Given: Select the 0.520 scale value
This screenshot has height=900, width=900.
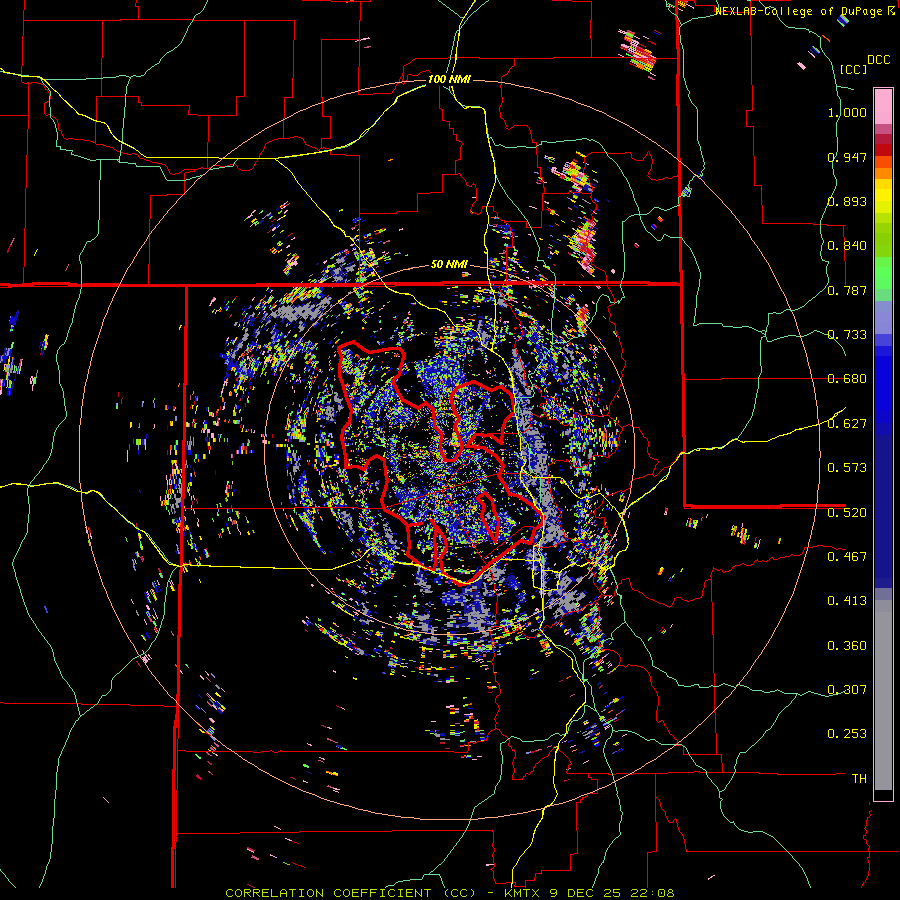Looking at the screenshot, I should (x=847, y=512).
